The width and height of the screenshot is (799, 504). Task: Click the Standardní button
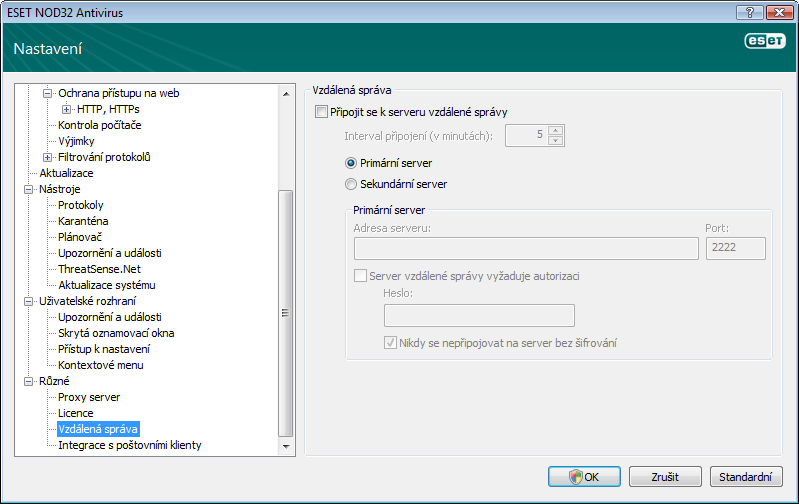(x=746, y=477)
